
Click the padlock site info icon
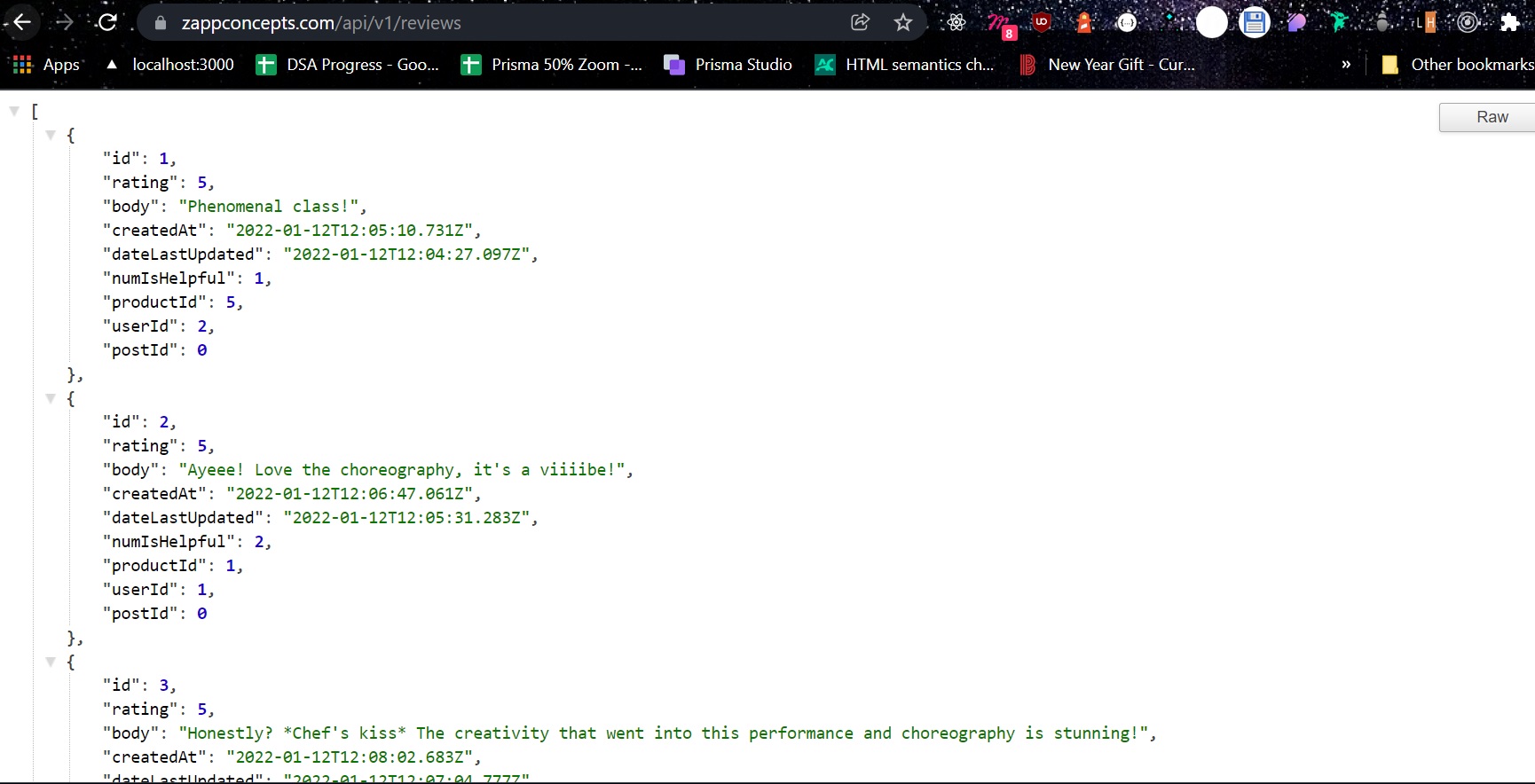point(161,23)
